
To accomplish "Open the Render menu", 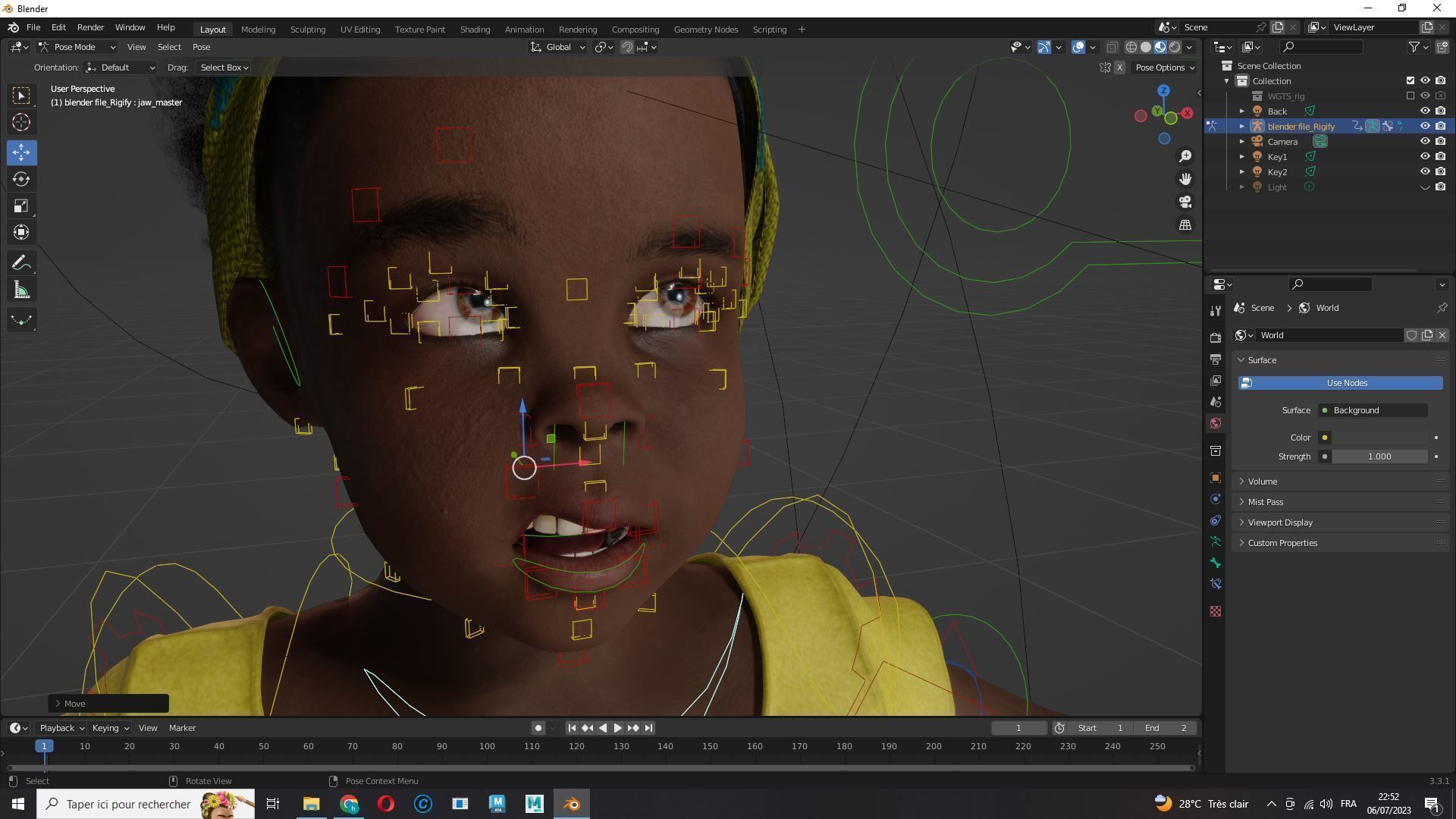I will click(x=90, y=27).
